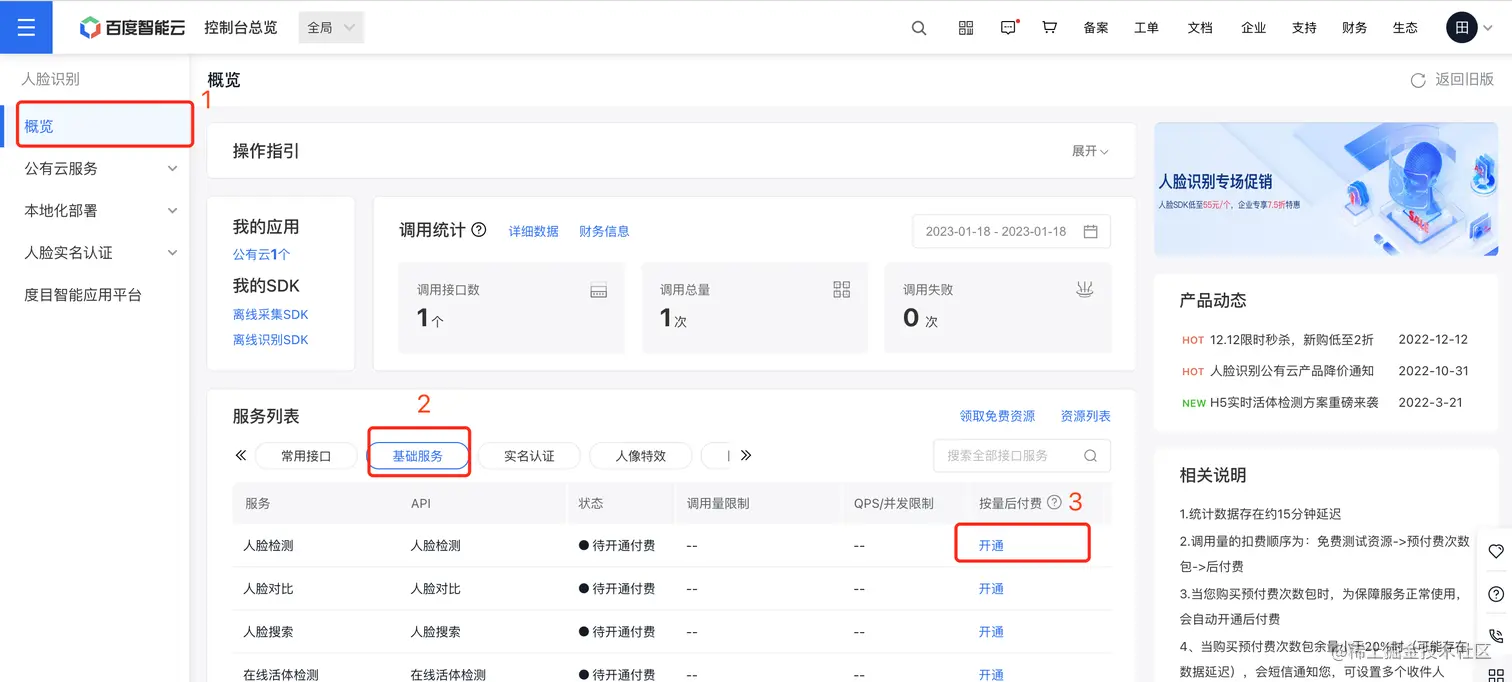
Task: Click 返回旧版 link
Action: coord(1465,80)
